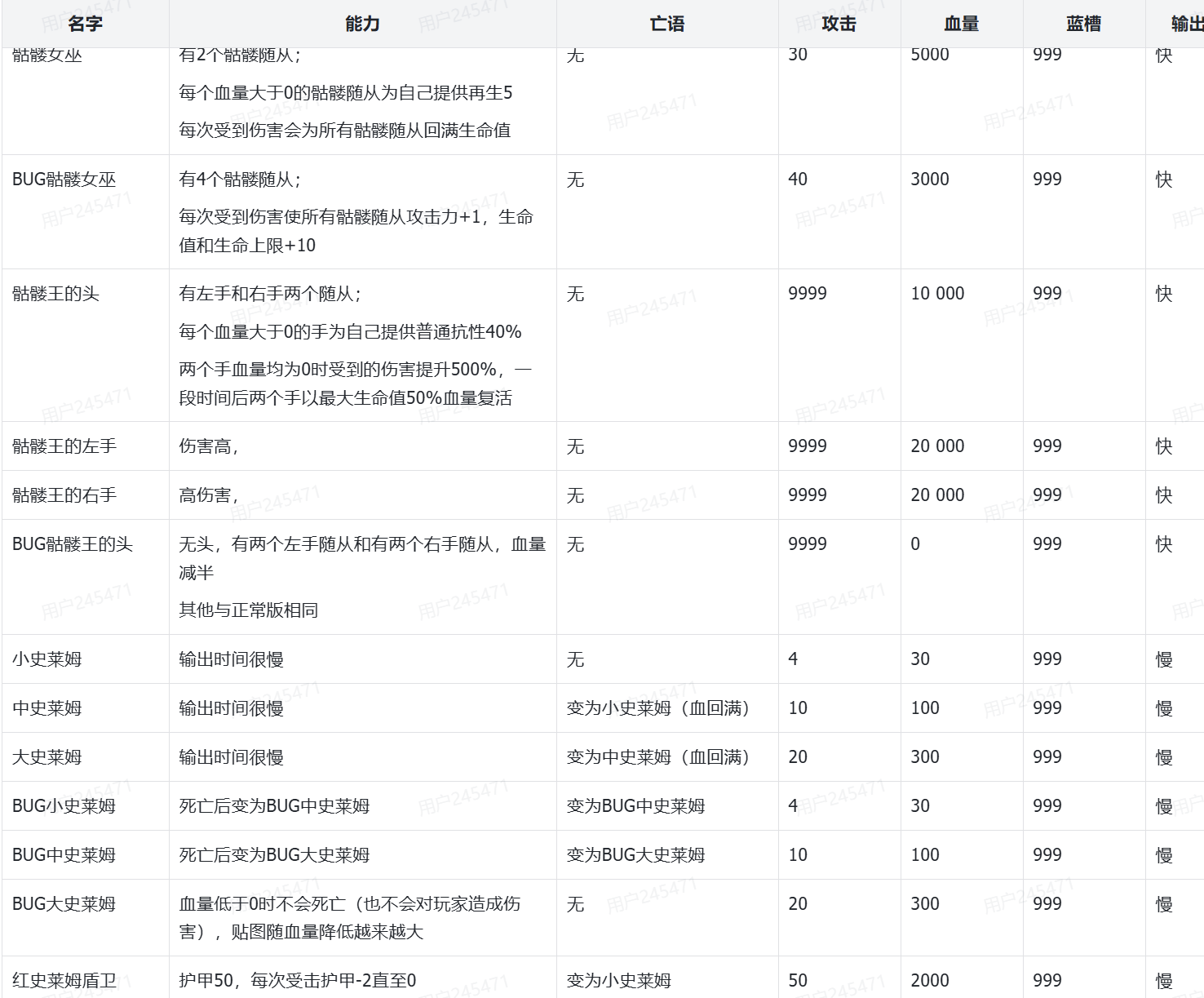Select the 亡语 column header
The height and width of the screenshot is (998, 1204).
(x=666, y=24)
